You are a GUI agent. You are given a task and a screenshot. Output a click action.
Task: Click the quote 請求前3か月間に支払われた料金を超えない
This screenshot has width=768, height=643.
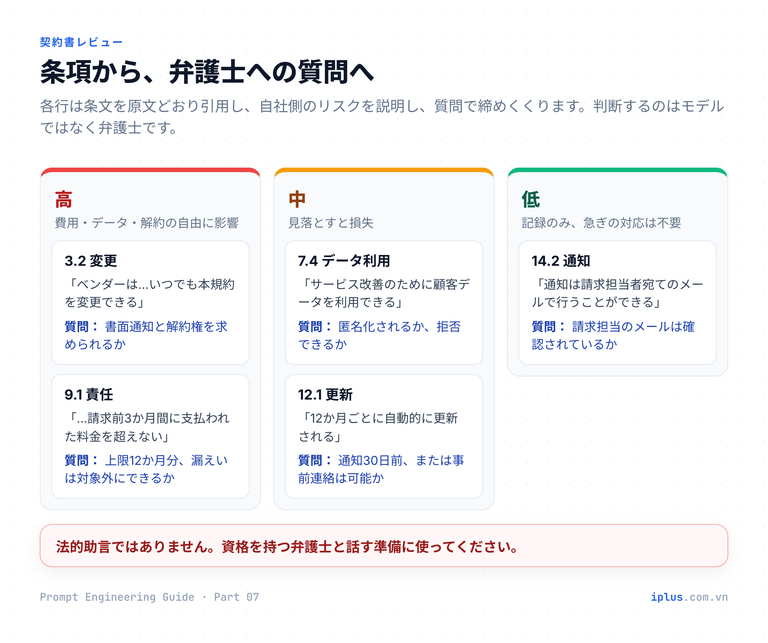[x=147, y=427]
